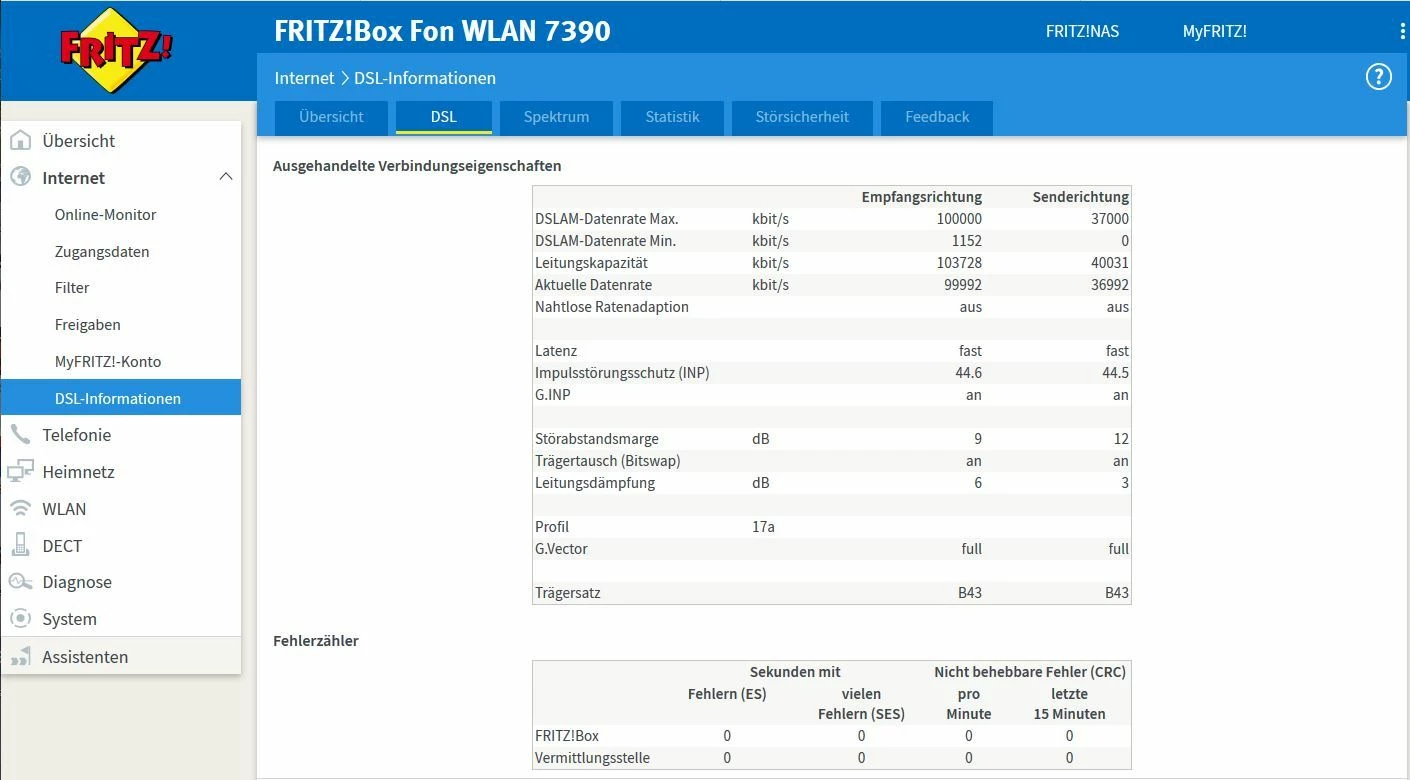Click the Senderichtung column header
This screenshot has height=780, width=1410.
pos(1081,197)
